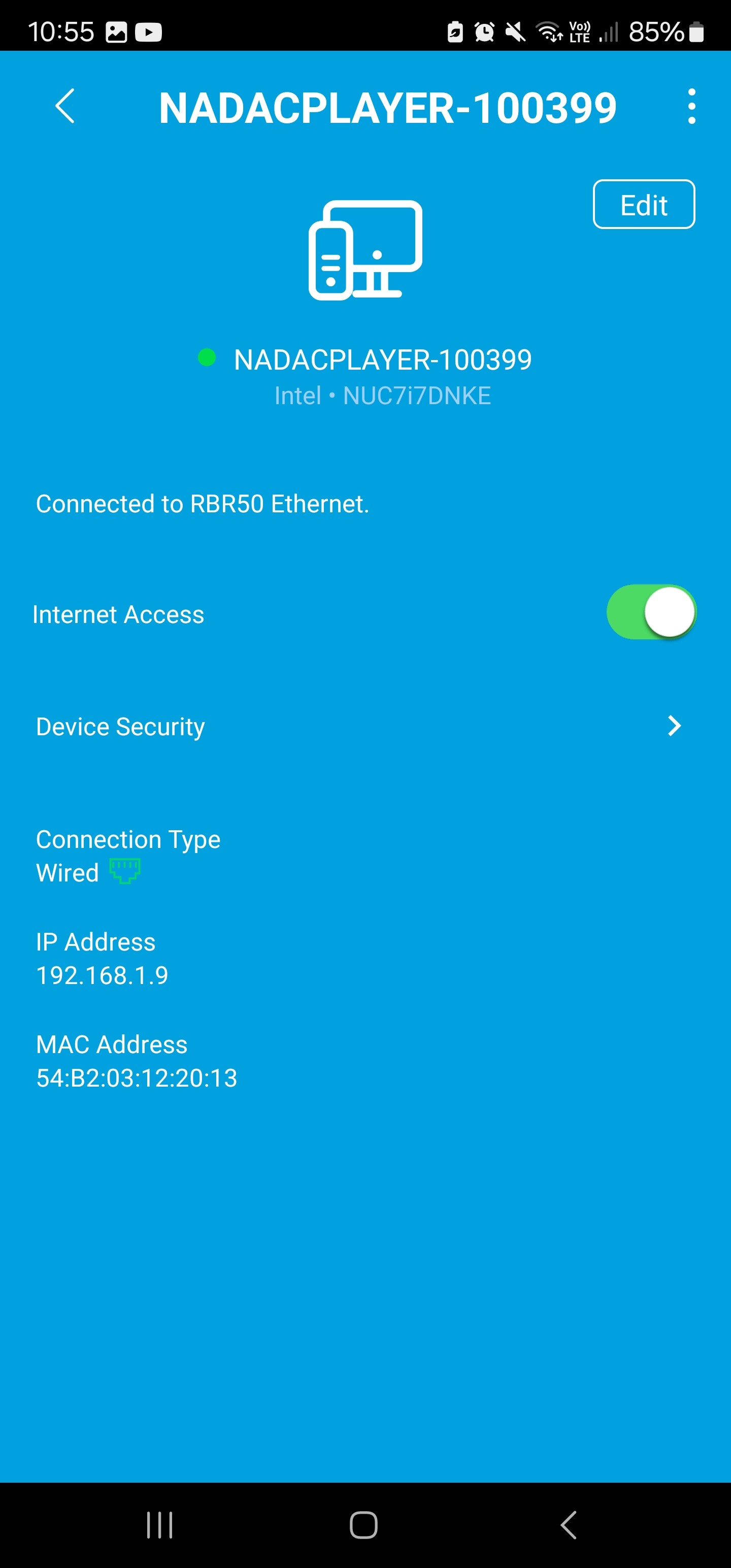Tap the Android home navigation button
The image size is (731, 1568).
[x=364, y=1525]
